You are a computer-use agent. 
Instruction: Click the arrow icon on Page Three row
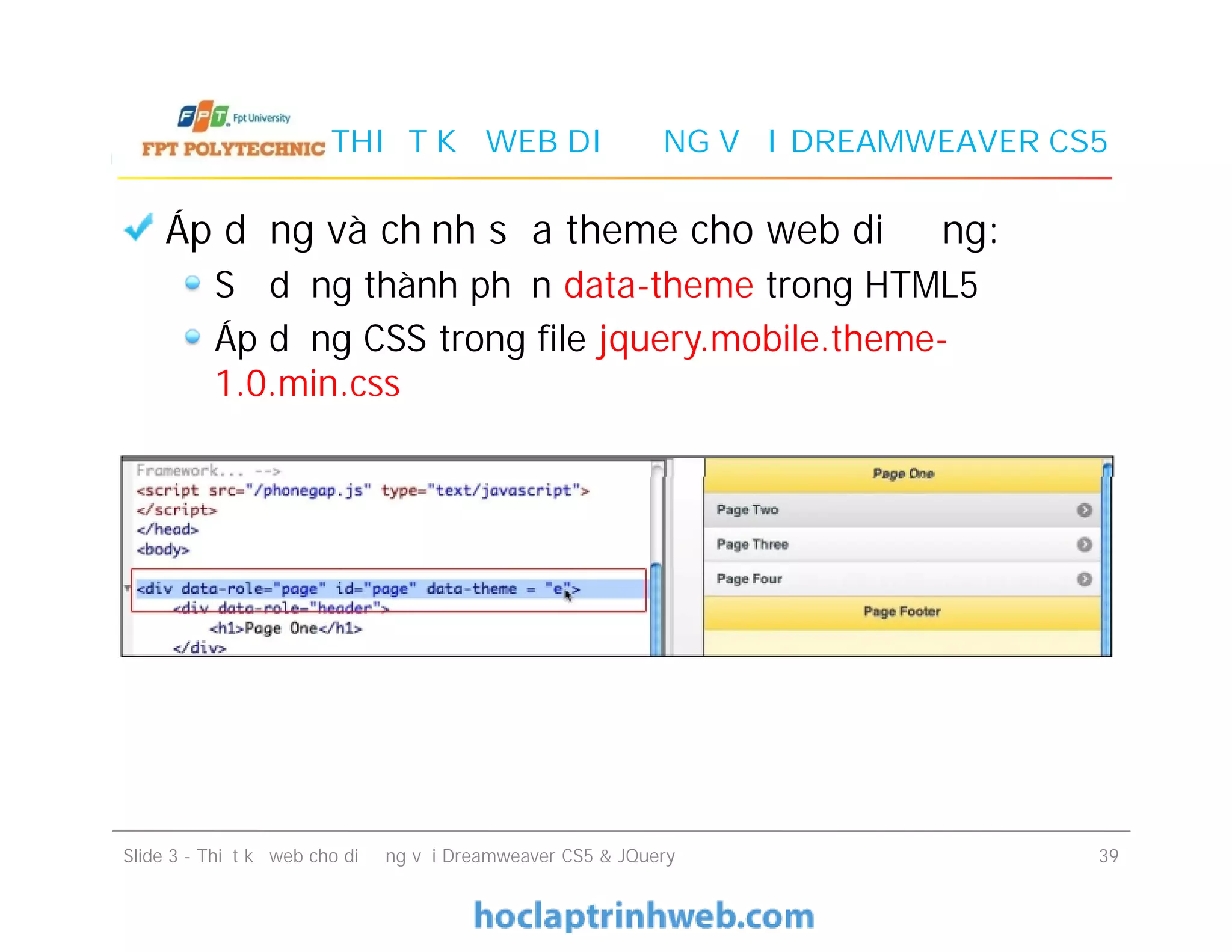(x=1084, y=545)
